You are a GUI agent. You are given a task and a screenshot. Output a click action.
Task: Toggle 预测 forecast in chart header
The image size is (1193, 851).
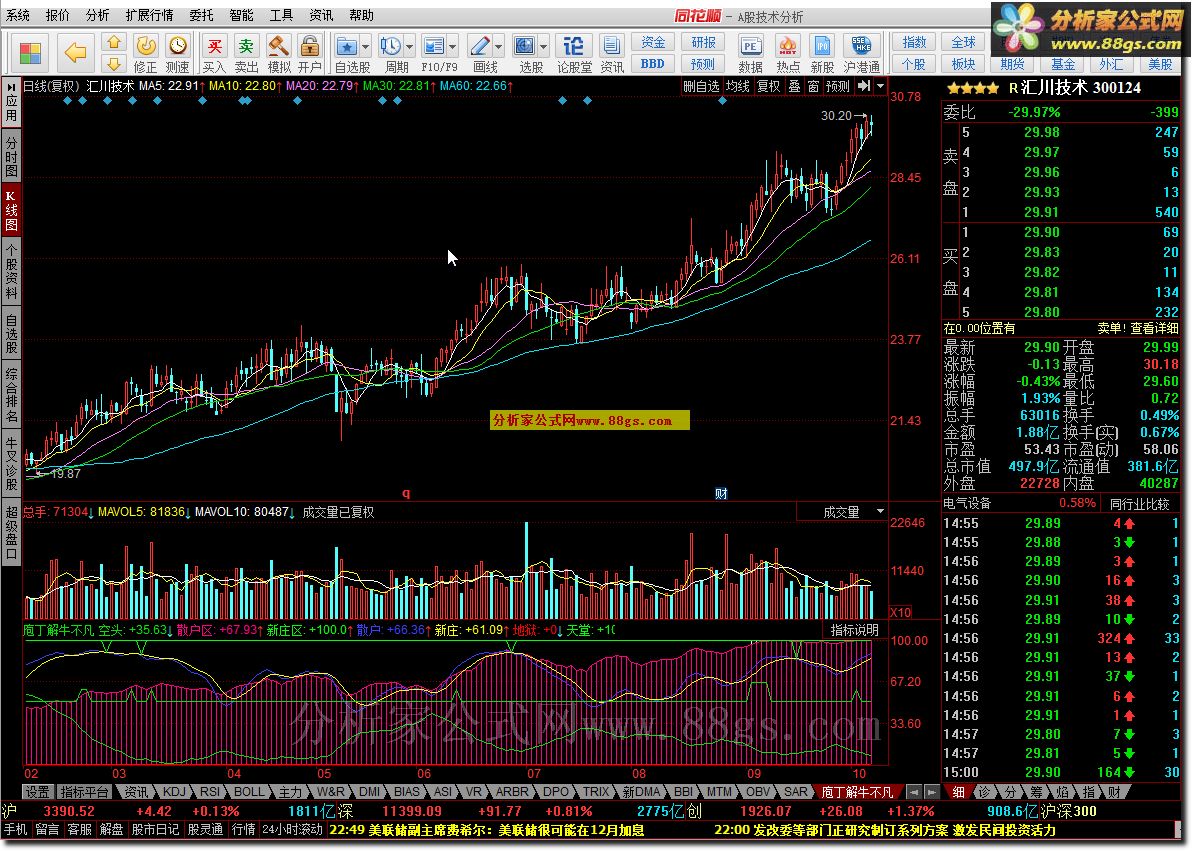point(838,86)
